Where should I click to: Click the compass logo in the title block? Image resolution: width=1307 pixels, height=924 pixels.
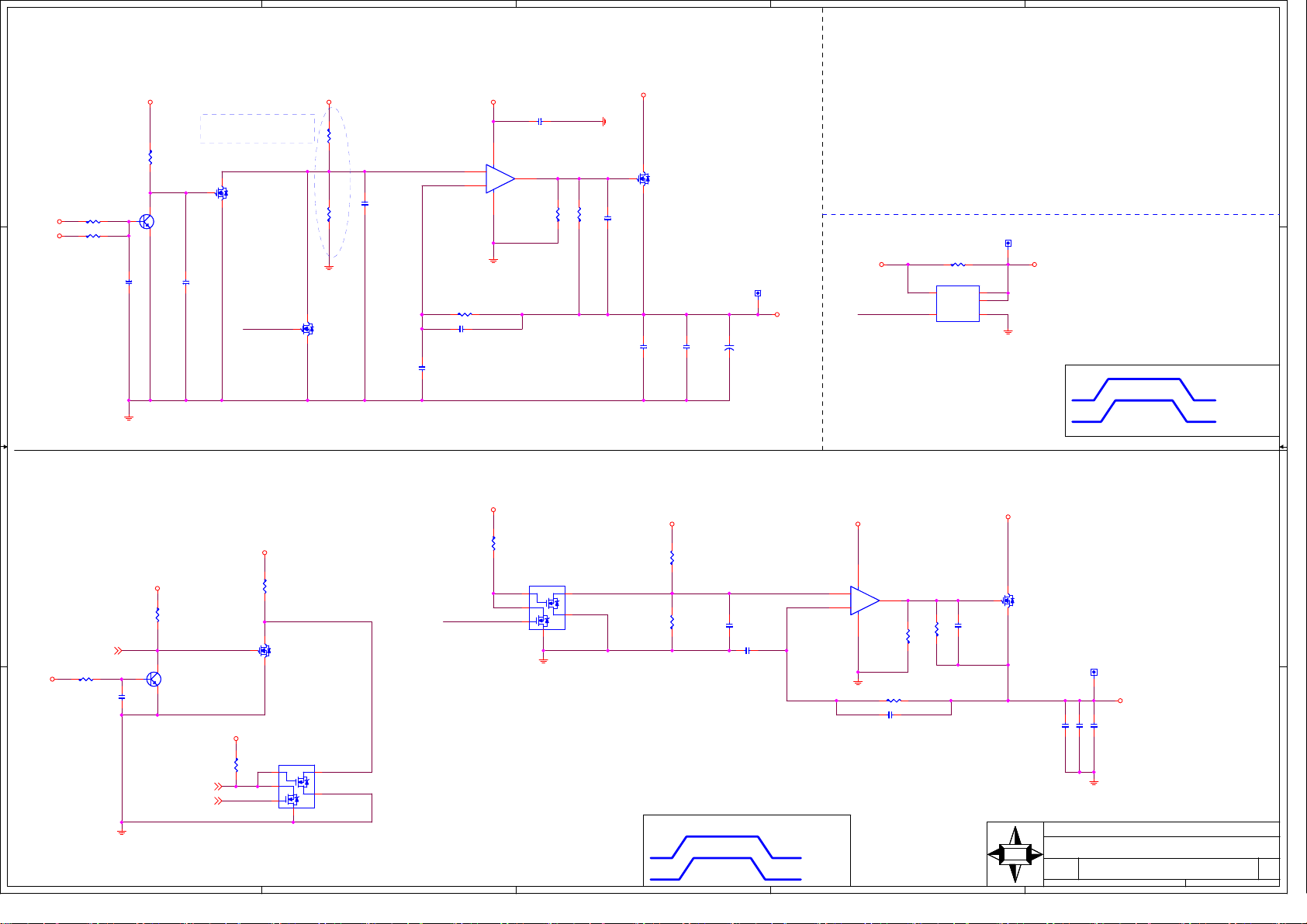click(x=1015, y=854)
